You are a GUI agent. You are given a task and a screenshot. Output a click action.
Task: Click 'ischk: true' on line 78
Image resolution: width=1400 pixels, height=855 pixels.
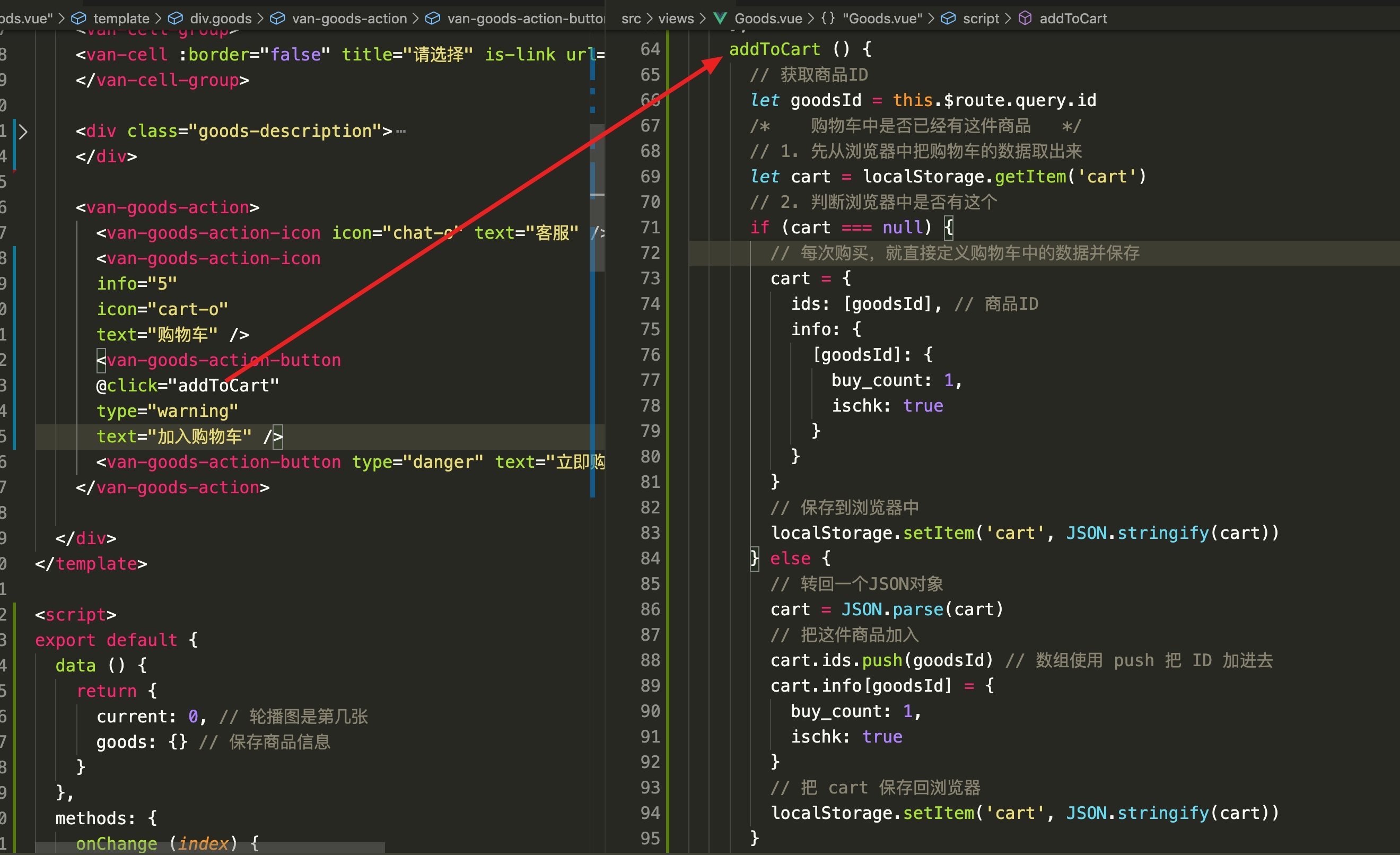coord(887,406)
